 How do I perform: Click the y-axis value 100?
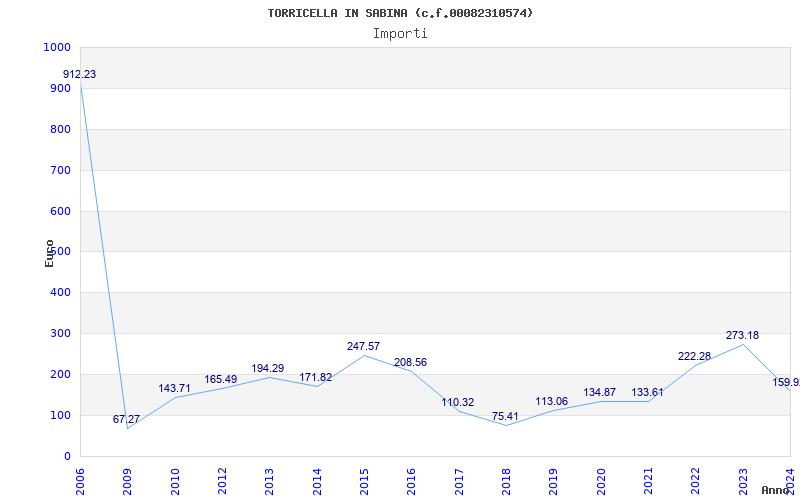point(60,415)
